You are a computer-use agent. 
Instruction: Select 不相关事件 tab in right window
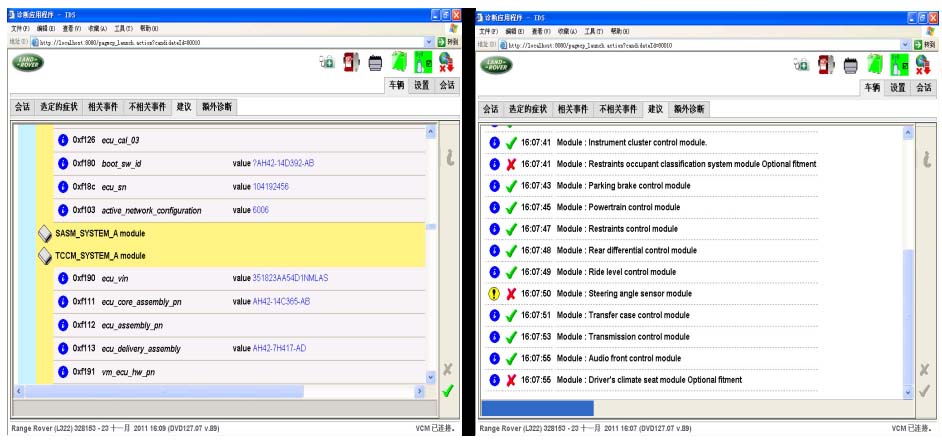coord(618,109)
